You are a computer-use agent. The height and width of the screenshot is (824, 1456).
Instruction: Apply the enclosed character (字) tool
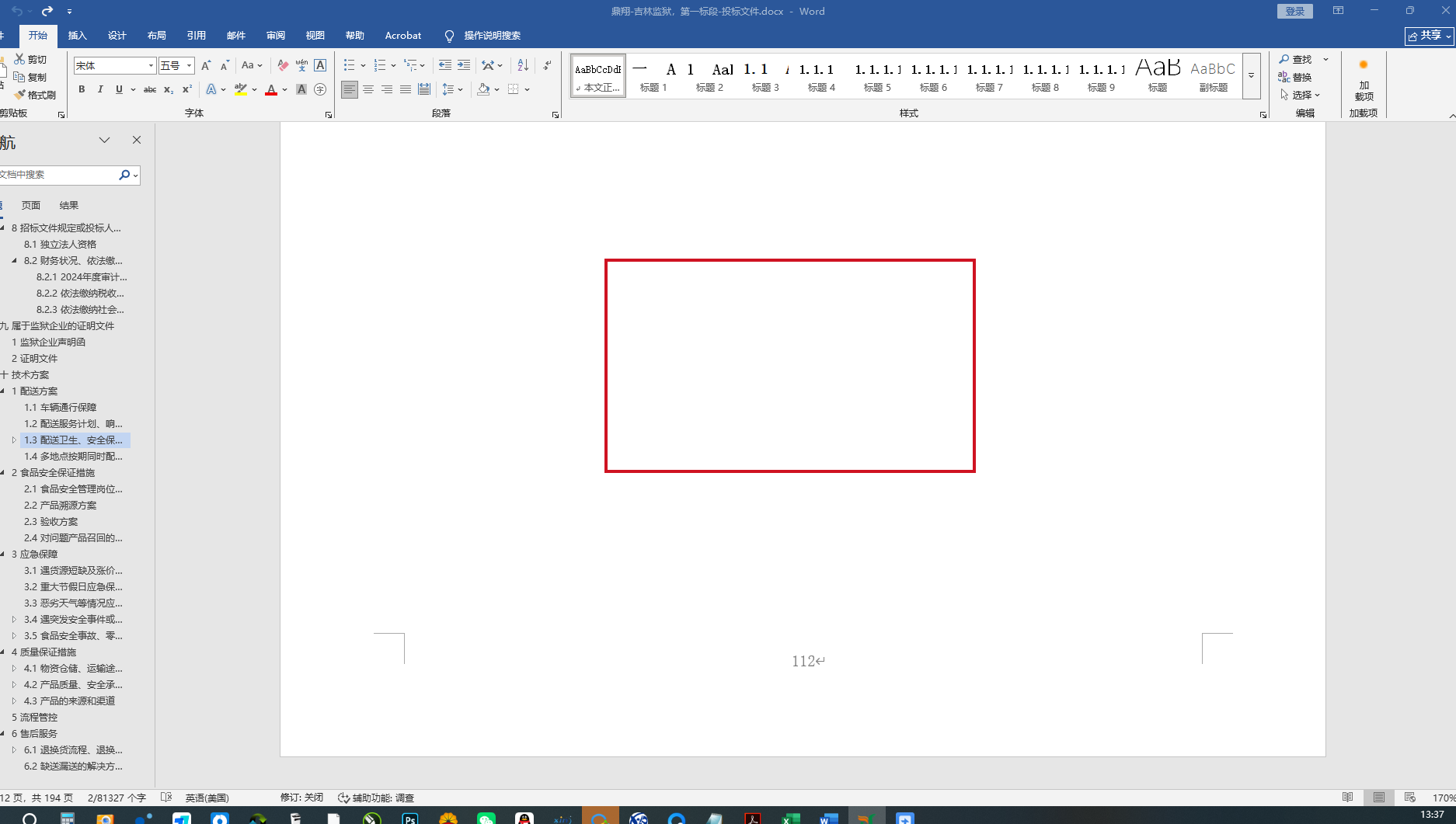(x=320, y=89)
